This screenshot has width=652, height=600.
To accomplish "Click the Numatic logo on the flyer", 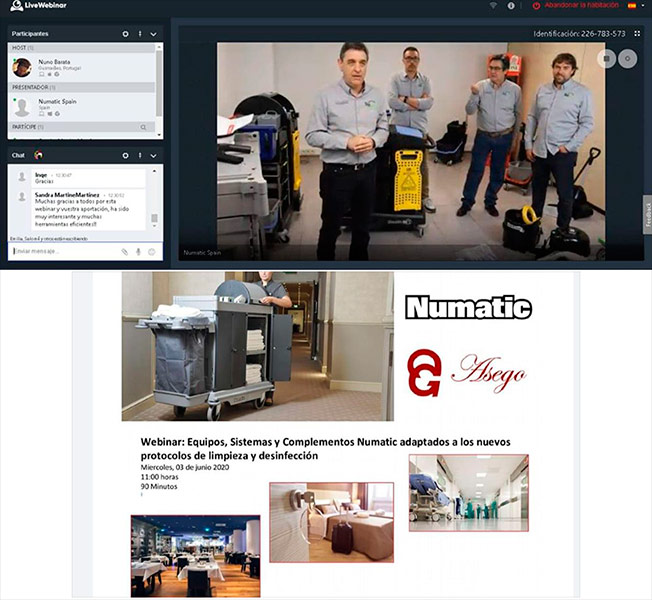I will pos(468,308).
